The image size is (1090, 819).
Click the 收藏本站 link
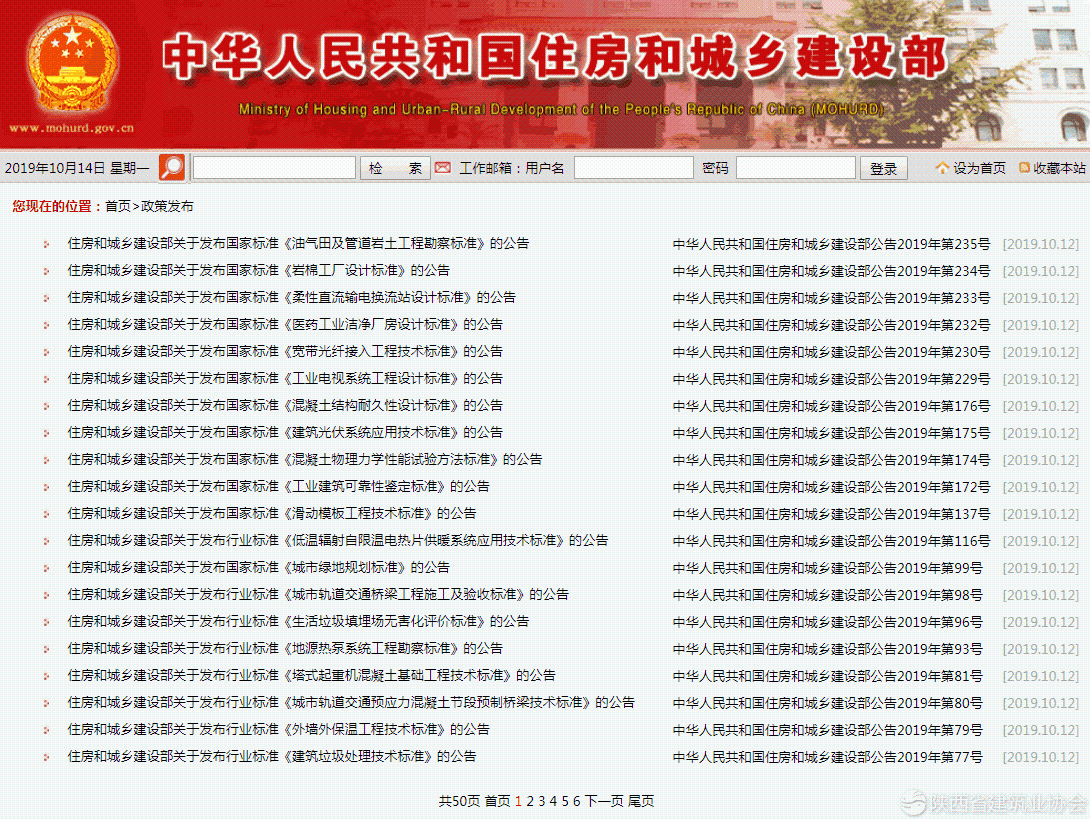click(1059, 168)
